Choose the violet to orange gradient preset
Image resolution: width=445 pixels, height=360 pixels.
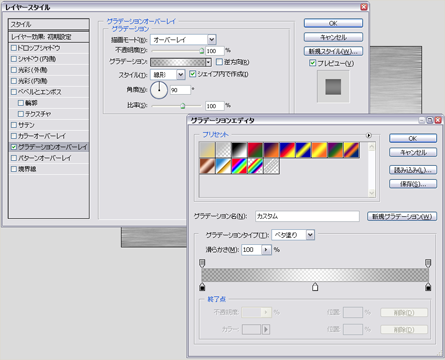click(x=271, y=150)
